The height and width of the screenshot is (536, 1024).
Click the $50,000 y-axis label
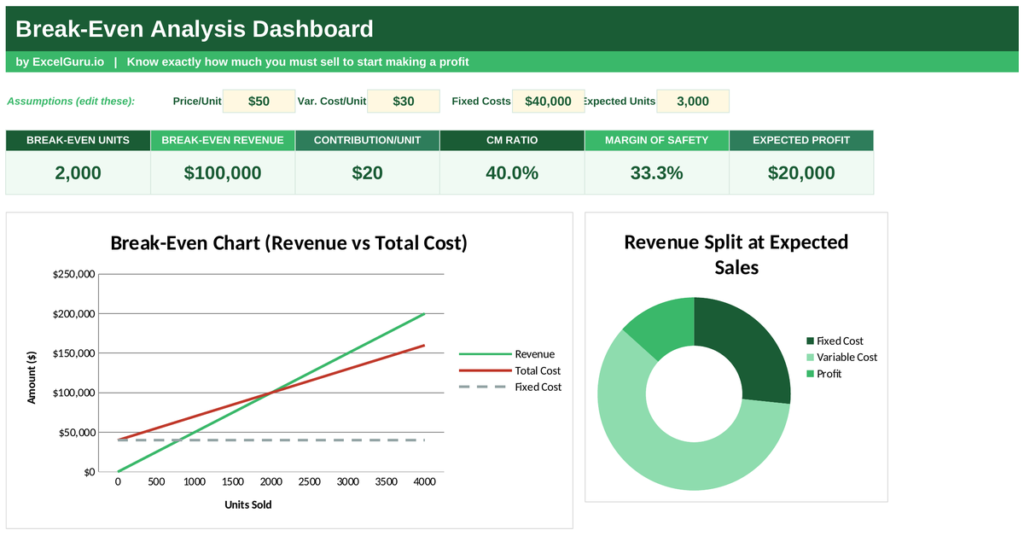pos(77,432)
